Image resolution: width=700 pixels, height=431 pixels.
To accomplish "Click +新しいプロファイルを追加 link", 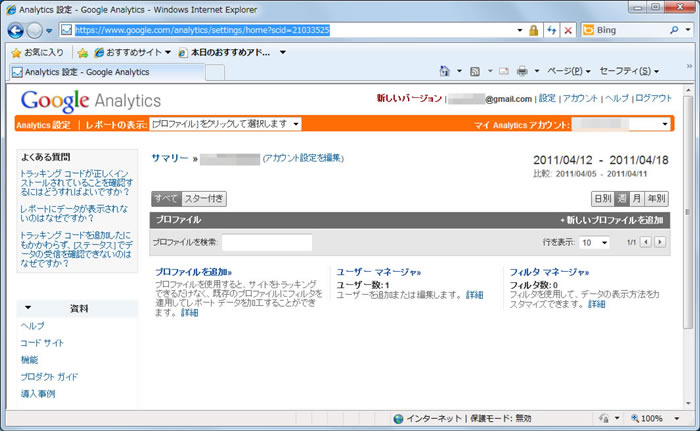I will [612, 220].
